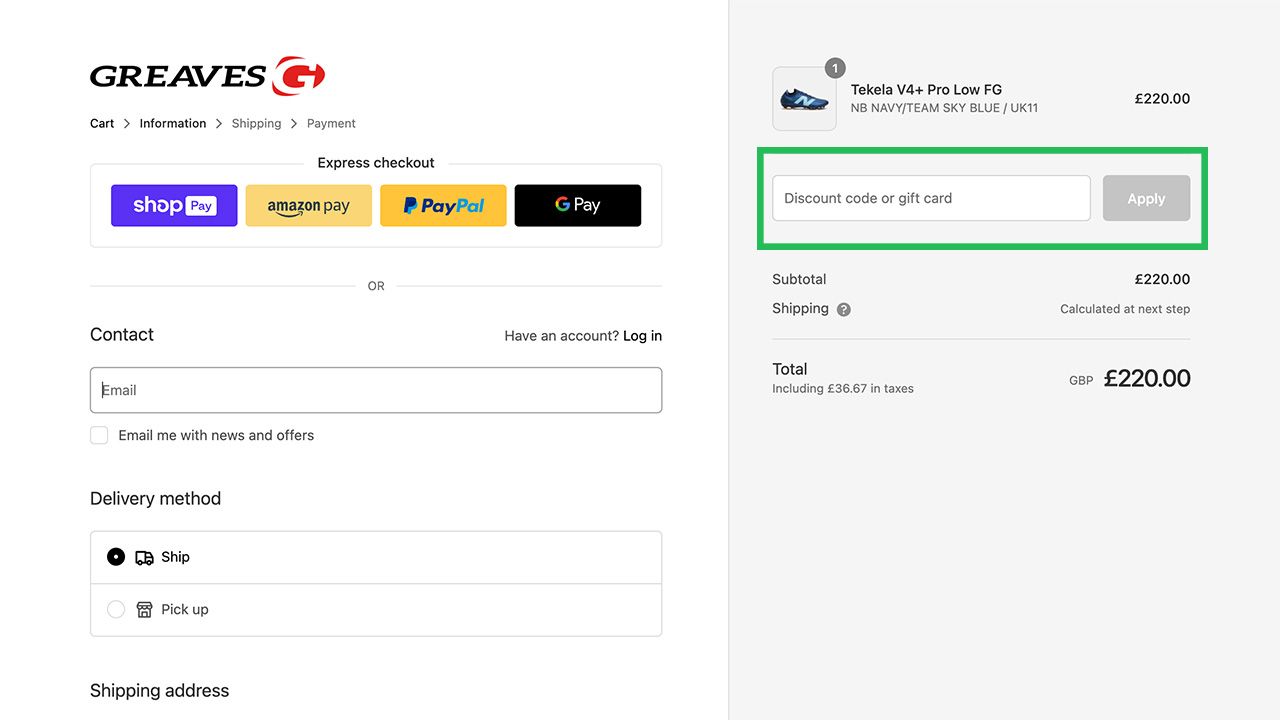Click the Tekela V4+ Pro Low FG title
This screenshot has width=1280, height=720.
click(x=926, y=90)
